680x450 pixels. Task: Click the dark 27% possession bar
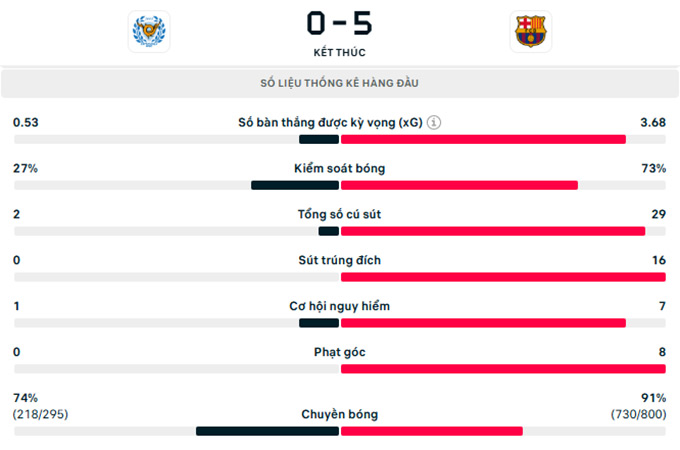click(295, 186)
